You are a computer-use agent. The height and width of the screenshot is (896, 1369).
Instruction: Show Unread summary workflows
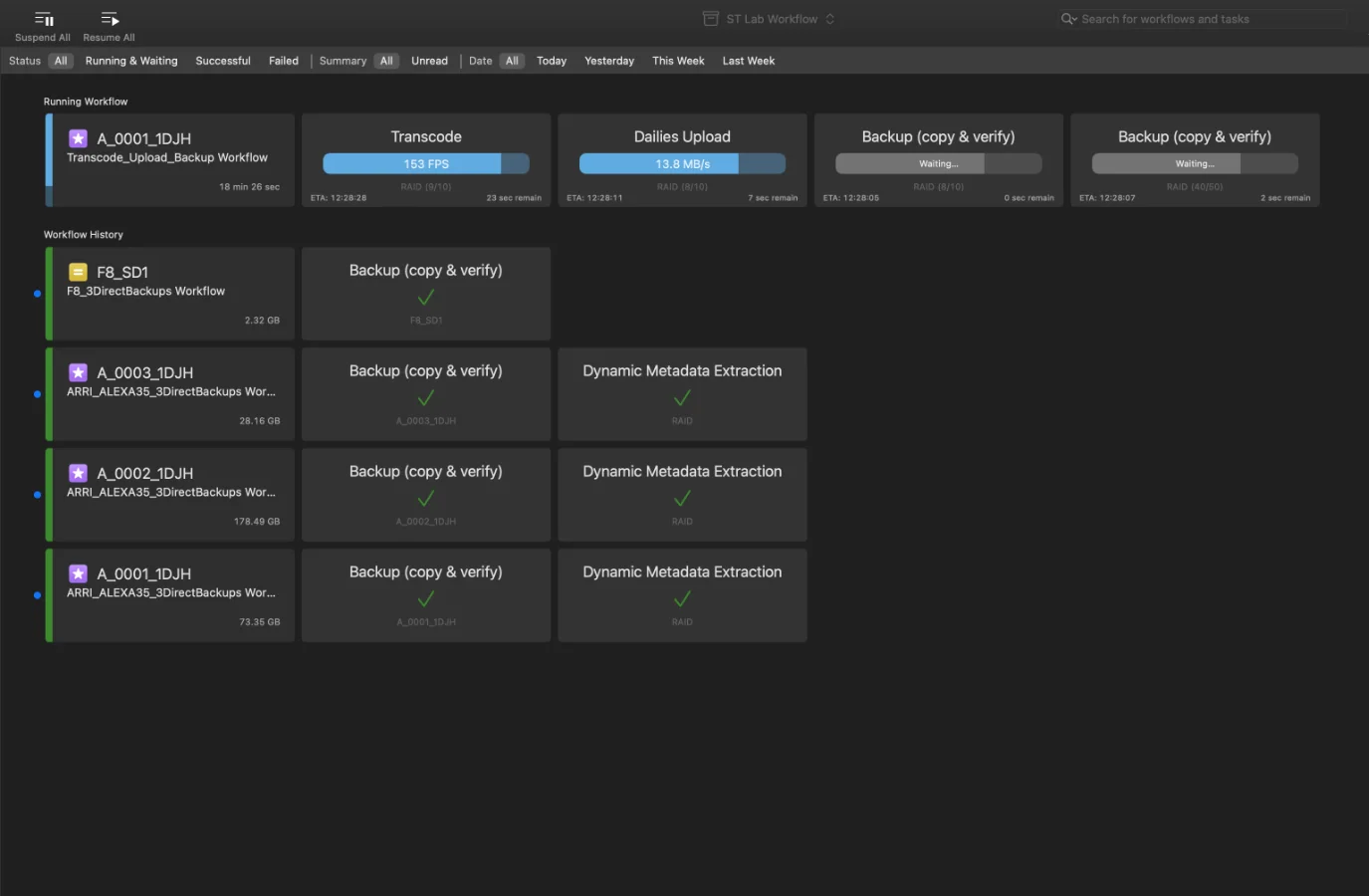[429, 61]
